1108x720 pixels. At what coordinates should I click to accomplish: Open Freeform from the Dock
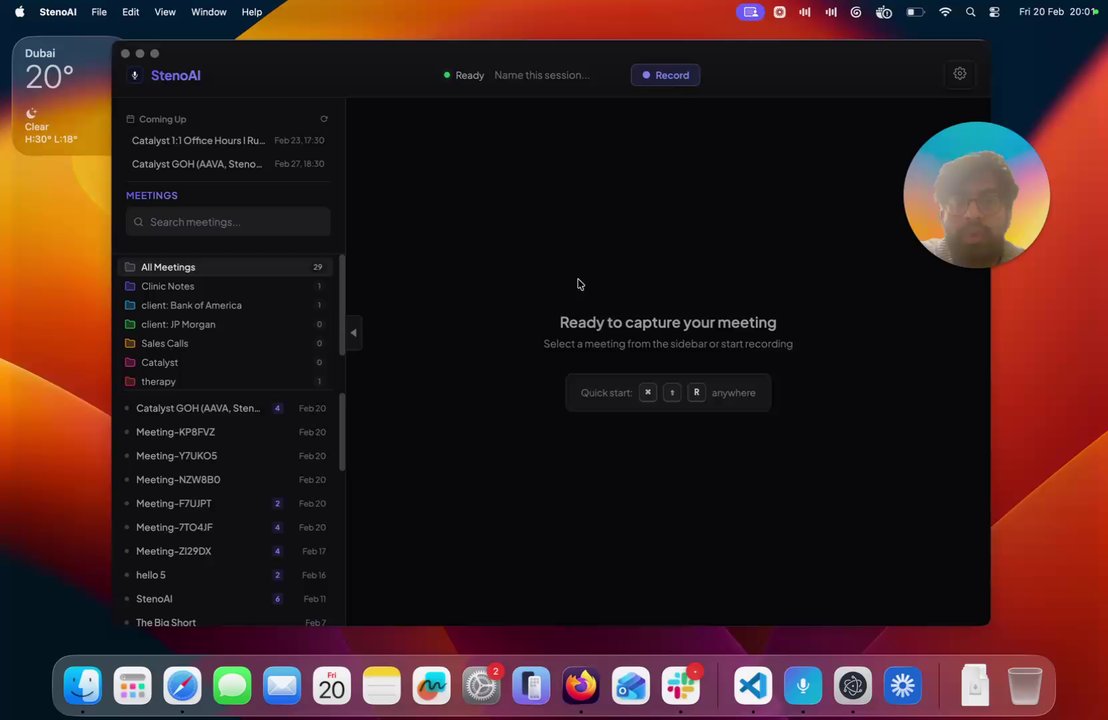pos(431,685)
